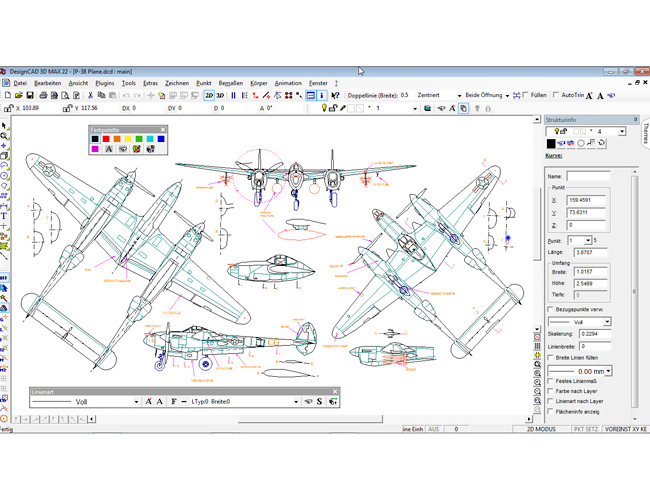Click the layer stack icon in the second toolbar

427,108
